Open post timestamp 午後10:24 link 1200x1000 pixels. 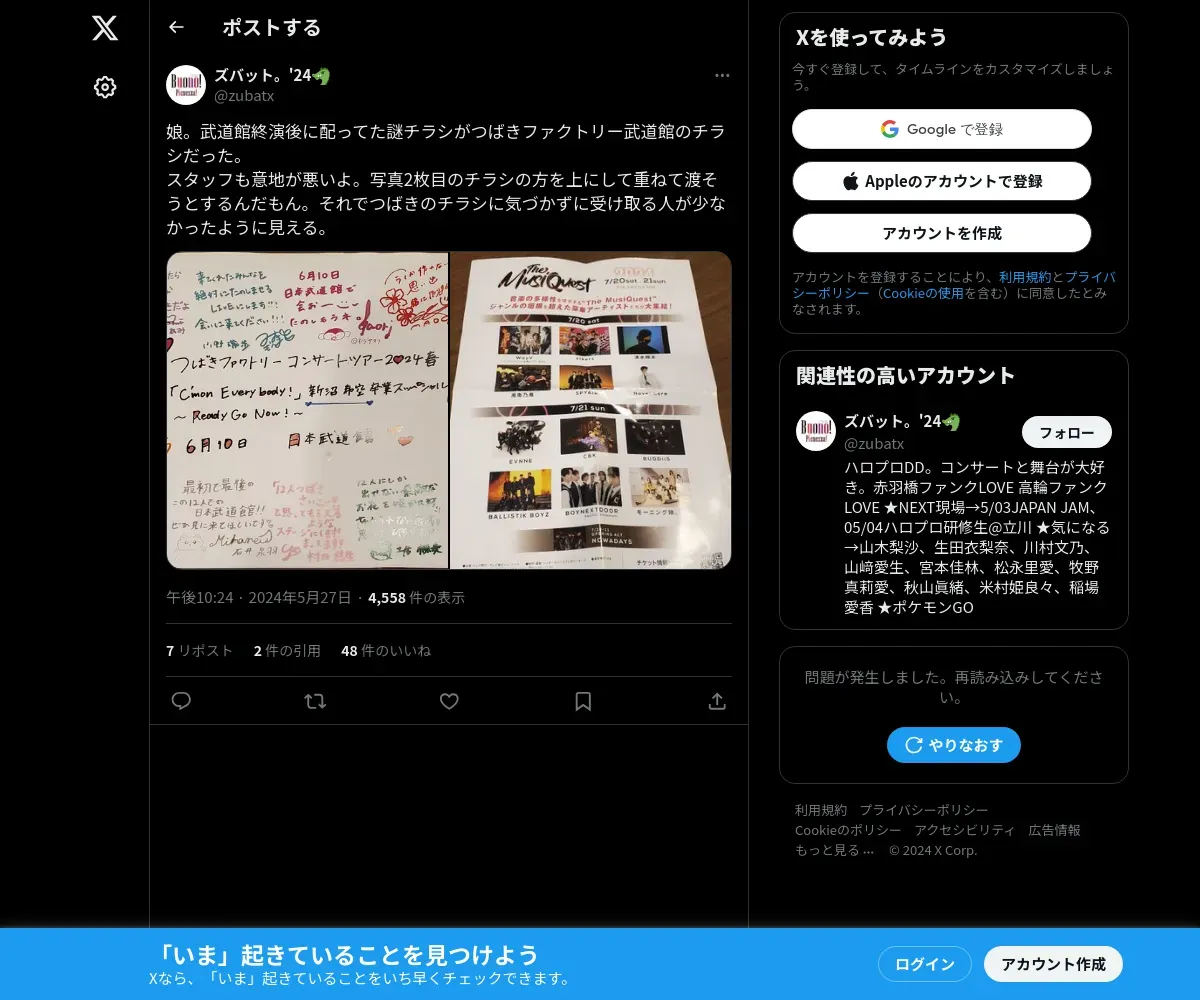coord(258,597)
